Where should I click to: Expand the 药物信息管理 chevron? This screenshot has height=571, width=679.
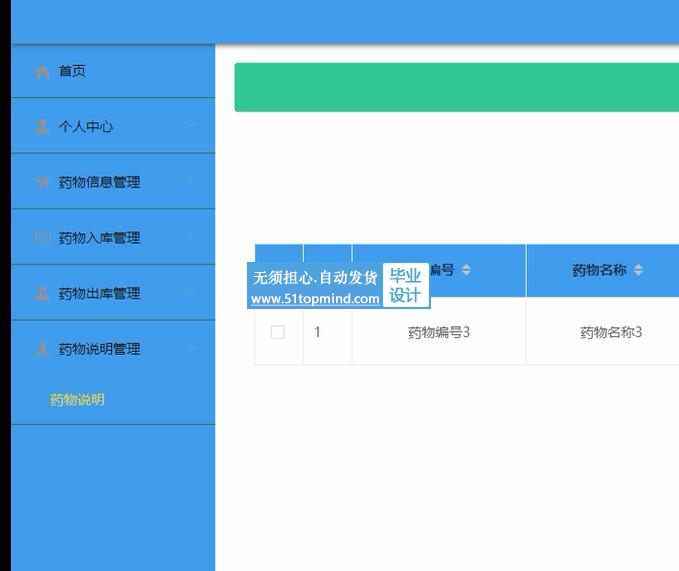pos(190,180)
